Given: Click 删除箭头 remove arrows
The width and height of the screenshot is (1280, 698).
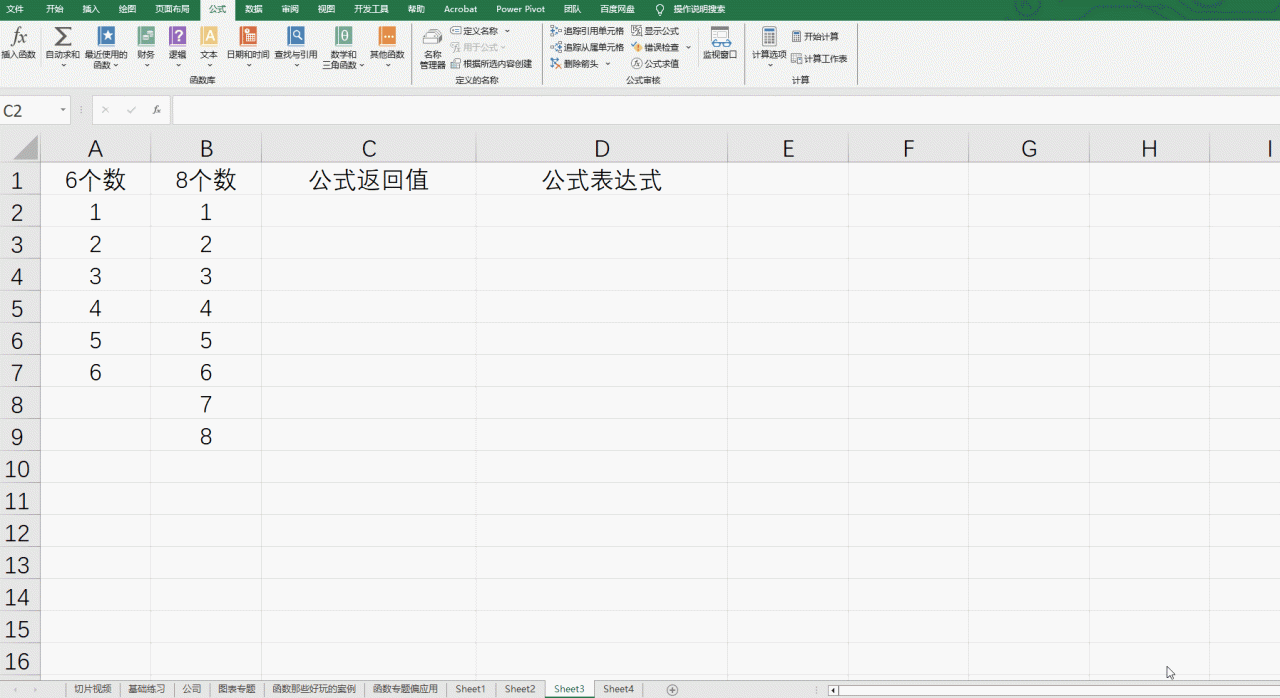Looking at the screenshot, I should (x=575, y=63).
